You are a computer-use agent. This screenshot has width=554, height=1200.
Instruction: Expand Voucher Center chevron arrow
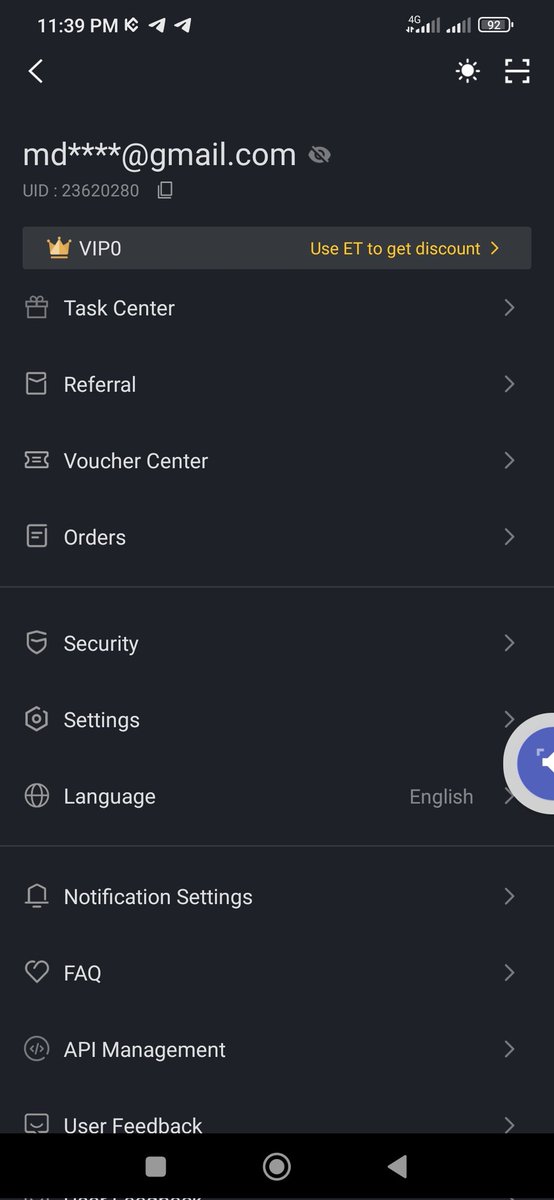tap(509, 460)
